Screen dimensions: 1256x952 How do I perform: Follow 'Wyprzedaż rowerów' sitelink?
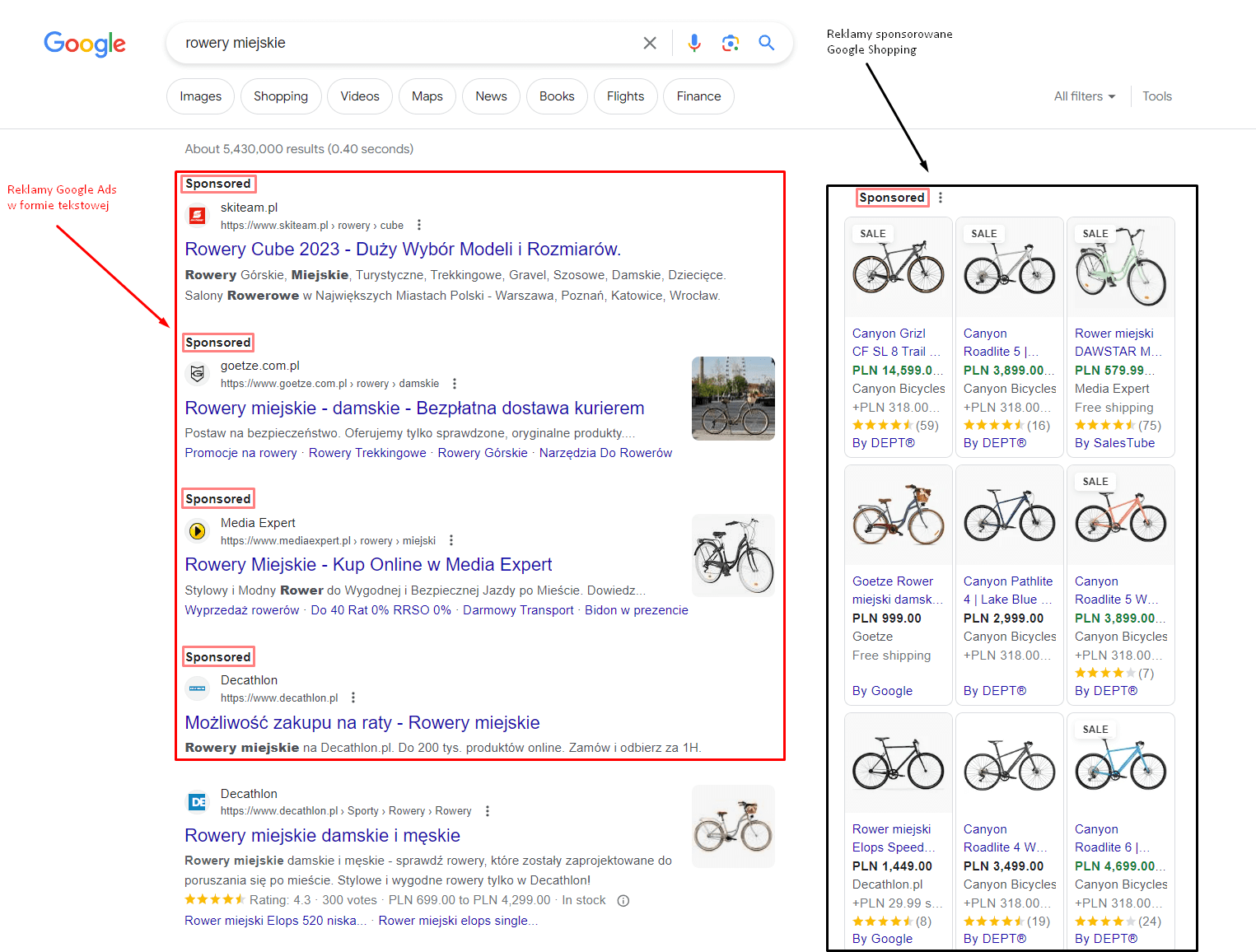pyautogui.click(x=242, y=610)
